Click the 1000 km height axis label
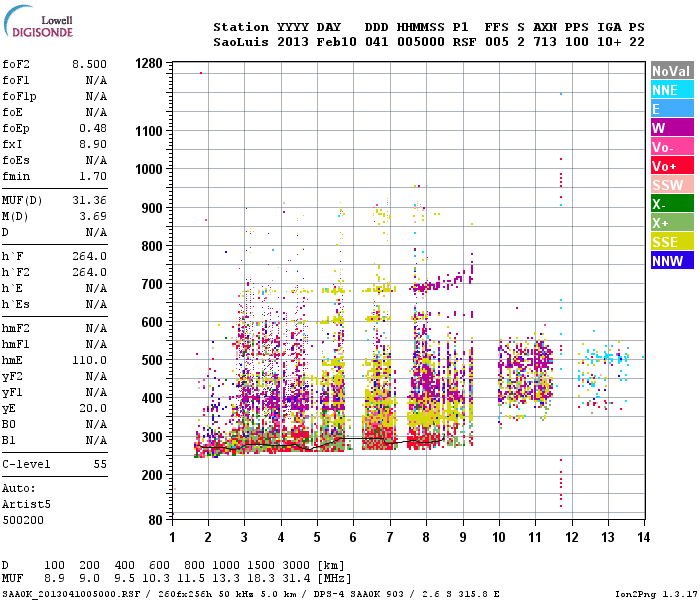 point(149,169)
